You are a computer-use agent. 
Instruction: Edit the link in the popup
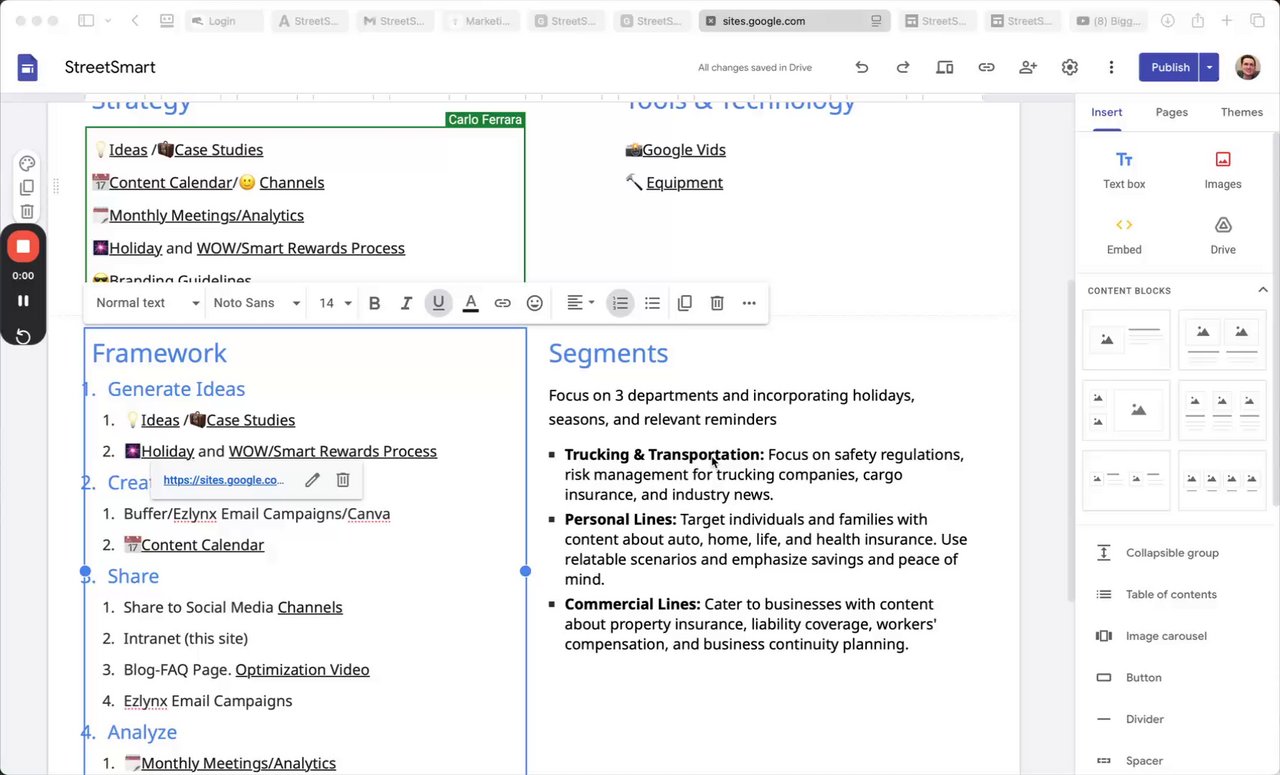pyautogui.click(x=312, y=480)
